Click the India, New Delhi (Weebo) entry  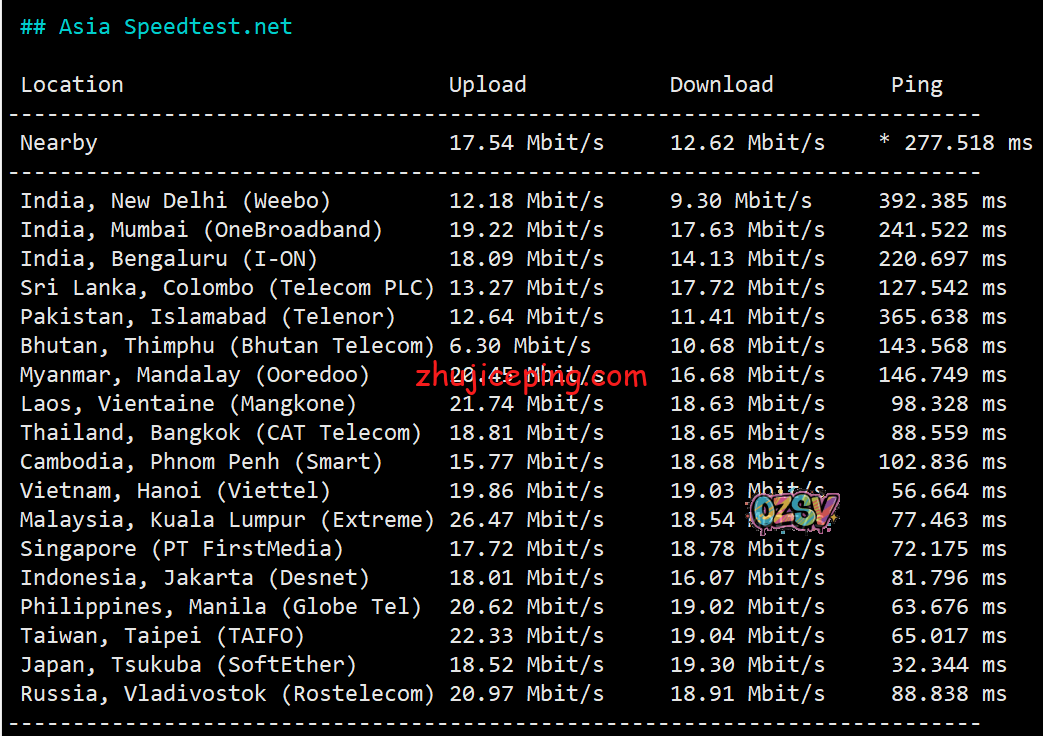tap(175, 201)
